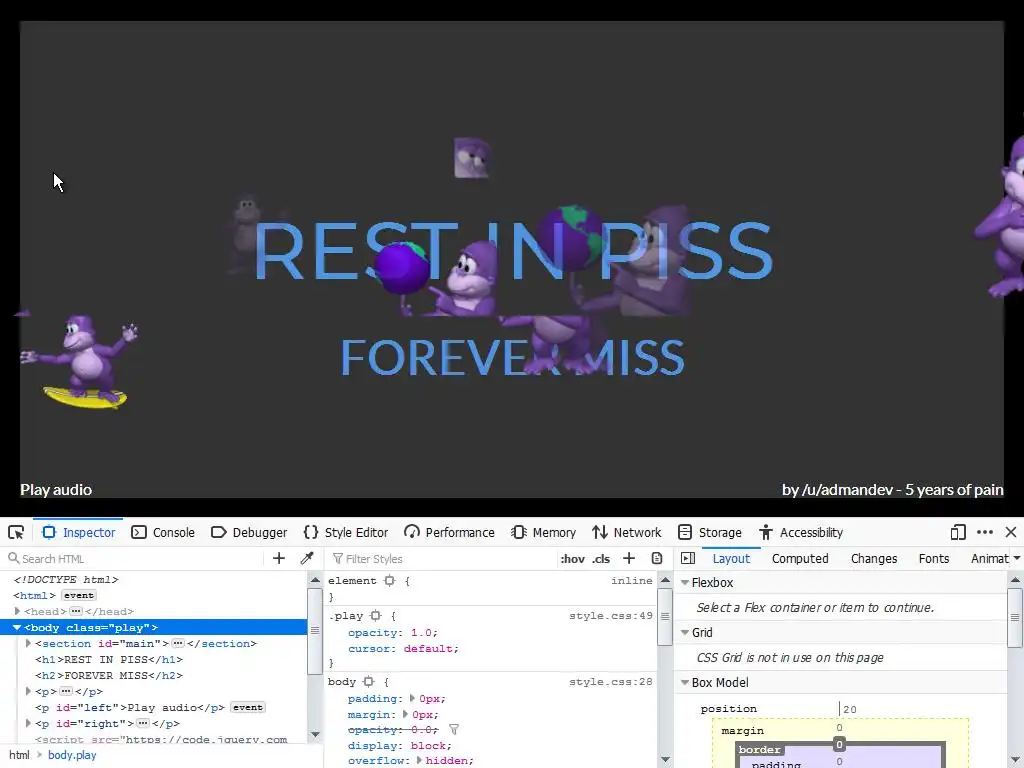Highlight elements matching element selector

tap(390, 581)
